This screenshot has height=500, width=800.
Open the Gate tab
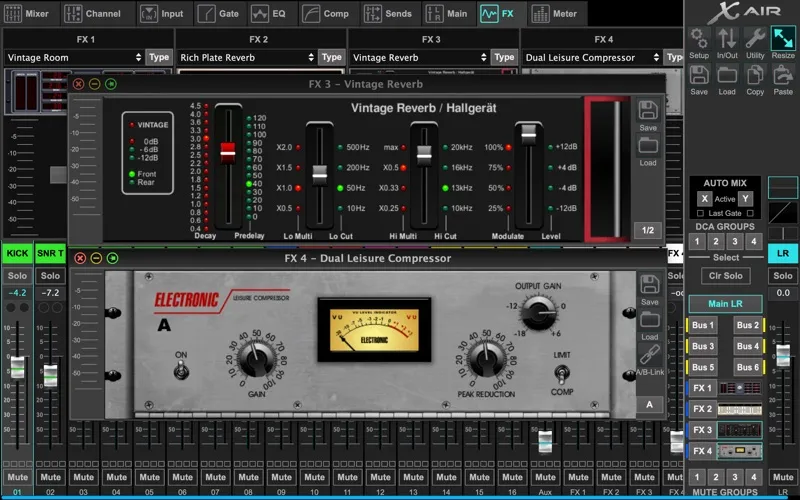click(x=218, y=14)
